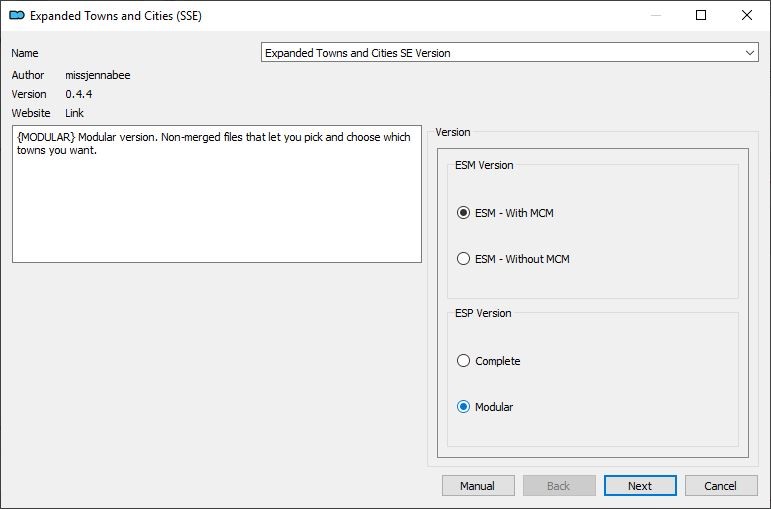
Task: Close the installer window with the X
Action: (x=747, y=15)
